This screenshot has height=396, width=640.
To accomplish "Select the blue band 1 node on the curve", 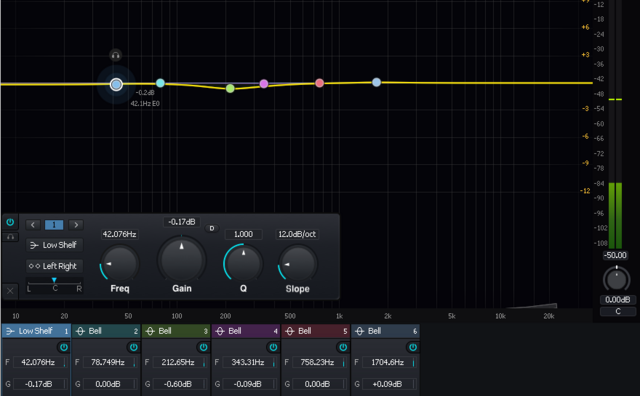I will pos(116,85).
